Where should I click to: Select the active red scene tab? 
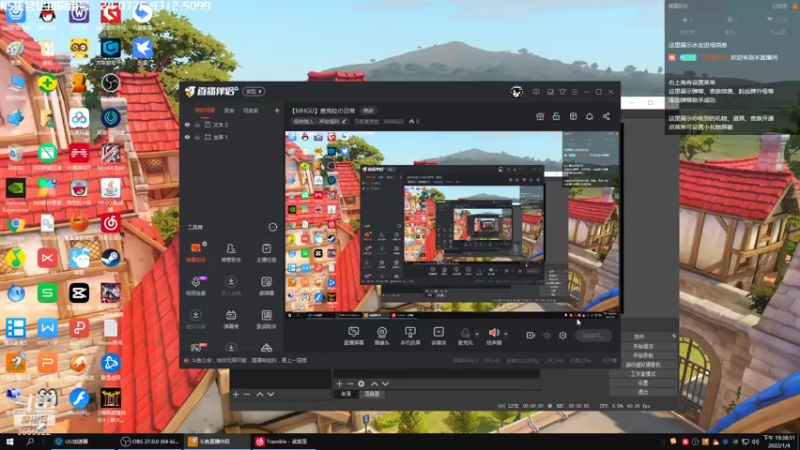pyautogui.click(x=205, y=110)
